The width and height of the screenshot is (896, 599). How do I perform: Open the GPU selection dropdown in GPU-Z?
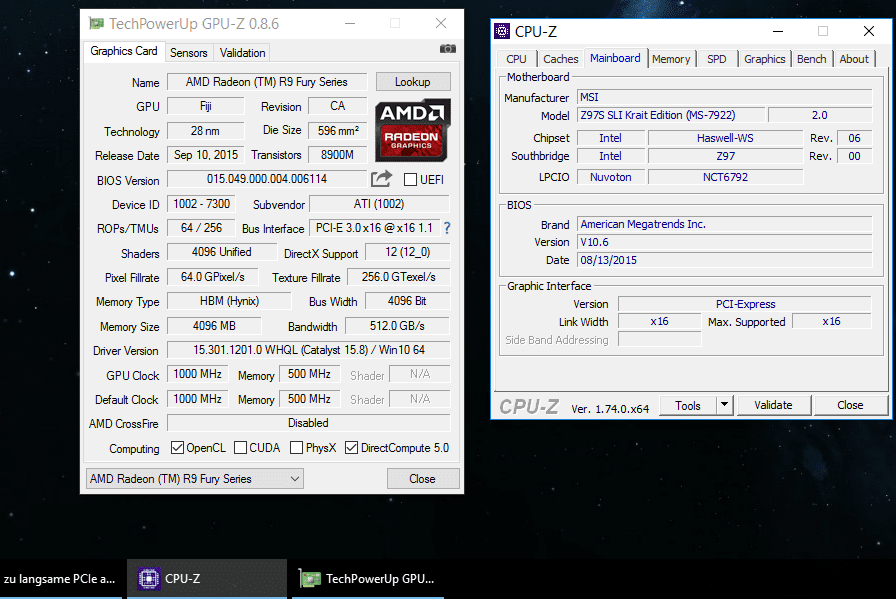click(x=194, y=479)
